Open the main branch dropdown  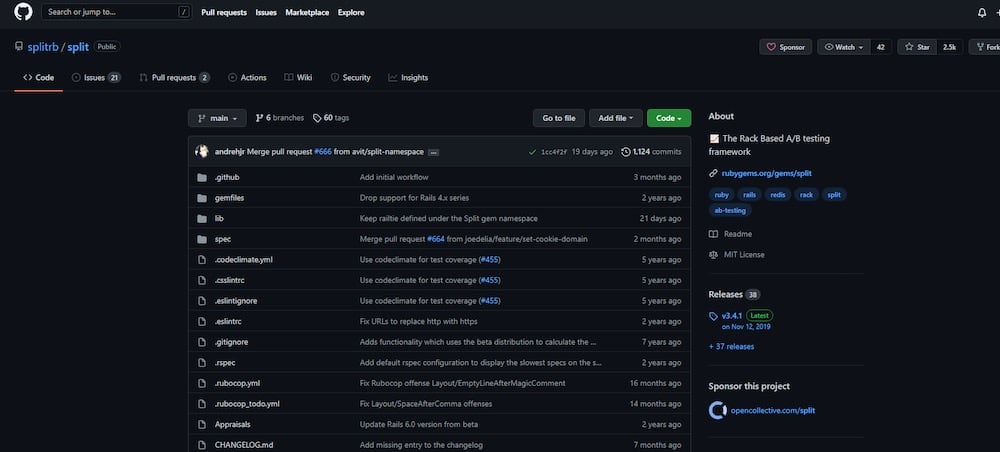click(x=217, y=118)
